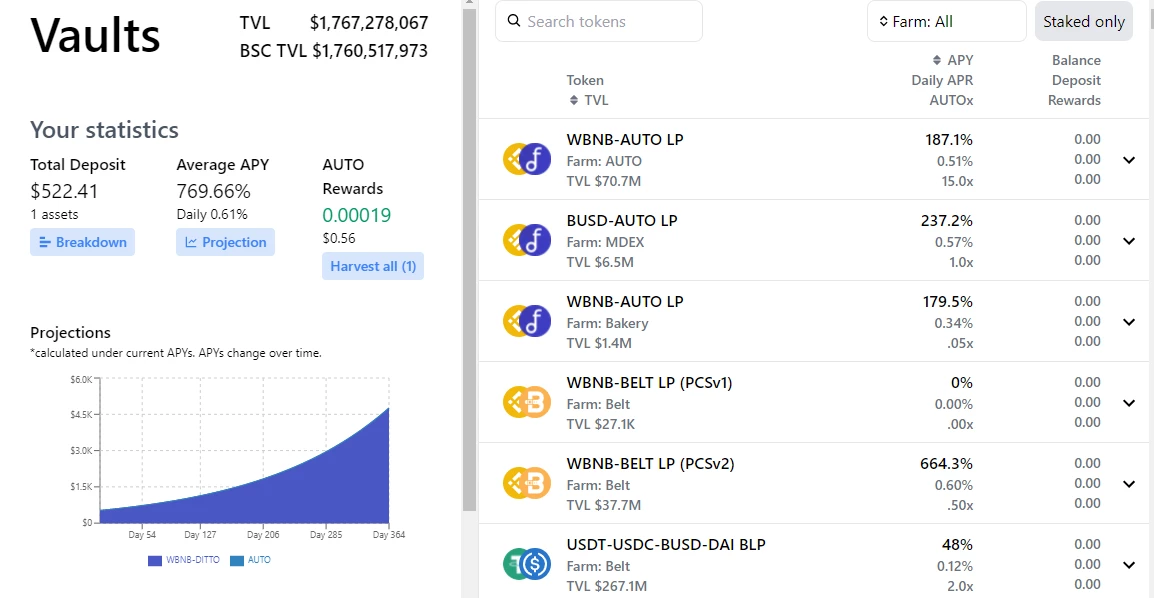Expand the WBNB-AUTO LP Farm AUTO row chevron
The width and height of the screenshot is (1154, 598).
(x=1129, y=160)
